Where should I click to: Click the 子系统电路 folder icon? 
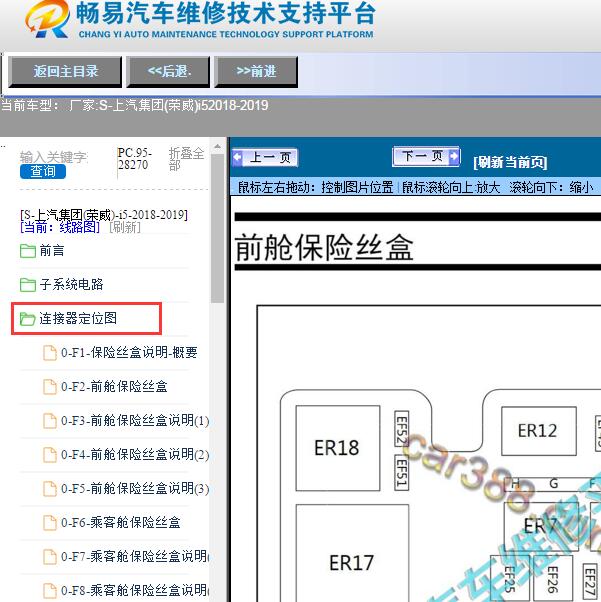tap(28, 285)
